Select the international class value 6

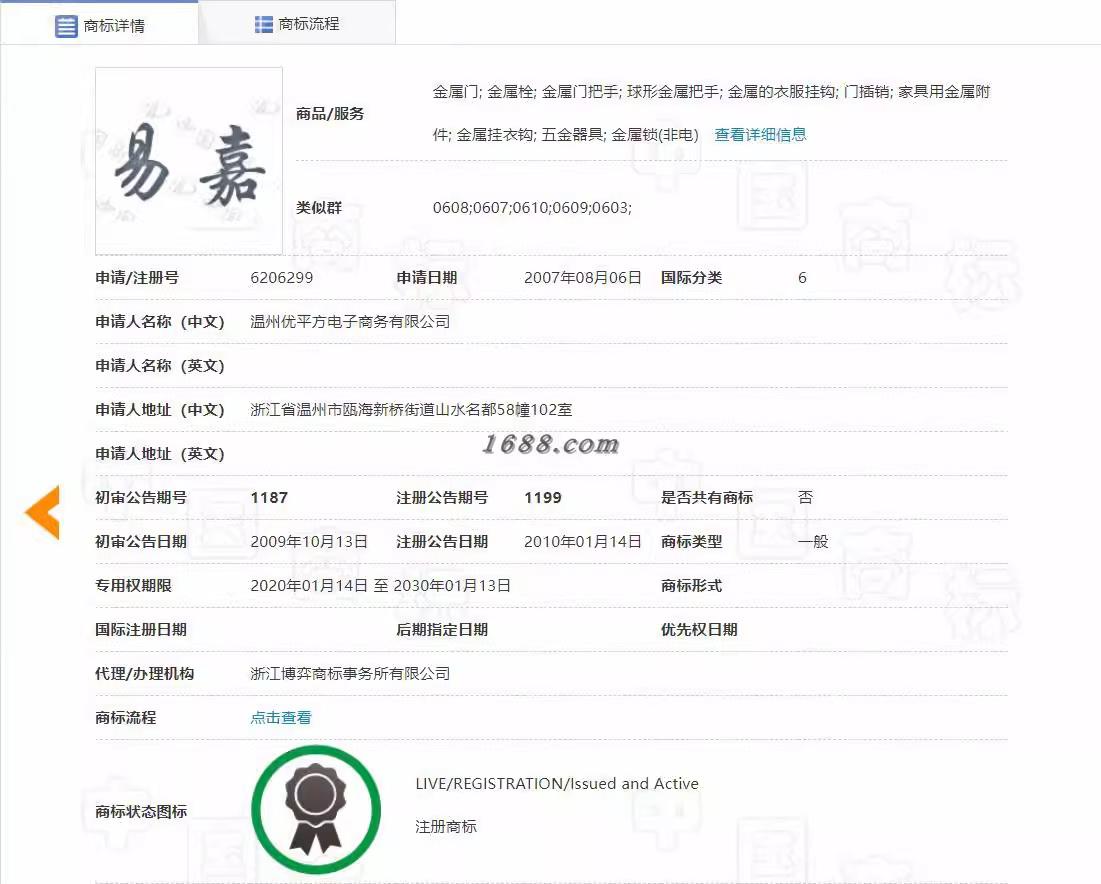(803, 278)
